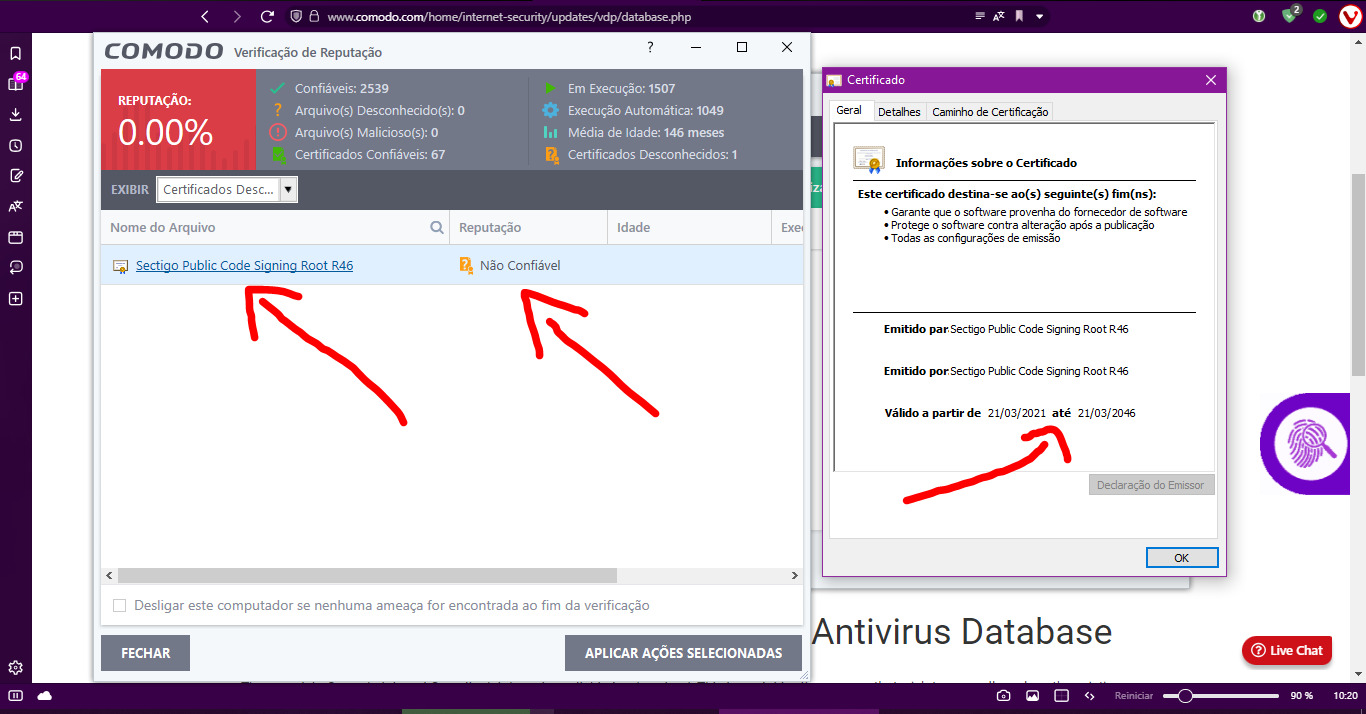Bookmark this page from address bar
The width and height of the screenshot is (1366, 714).
coord(1019,16)
